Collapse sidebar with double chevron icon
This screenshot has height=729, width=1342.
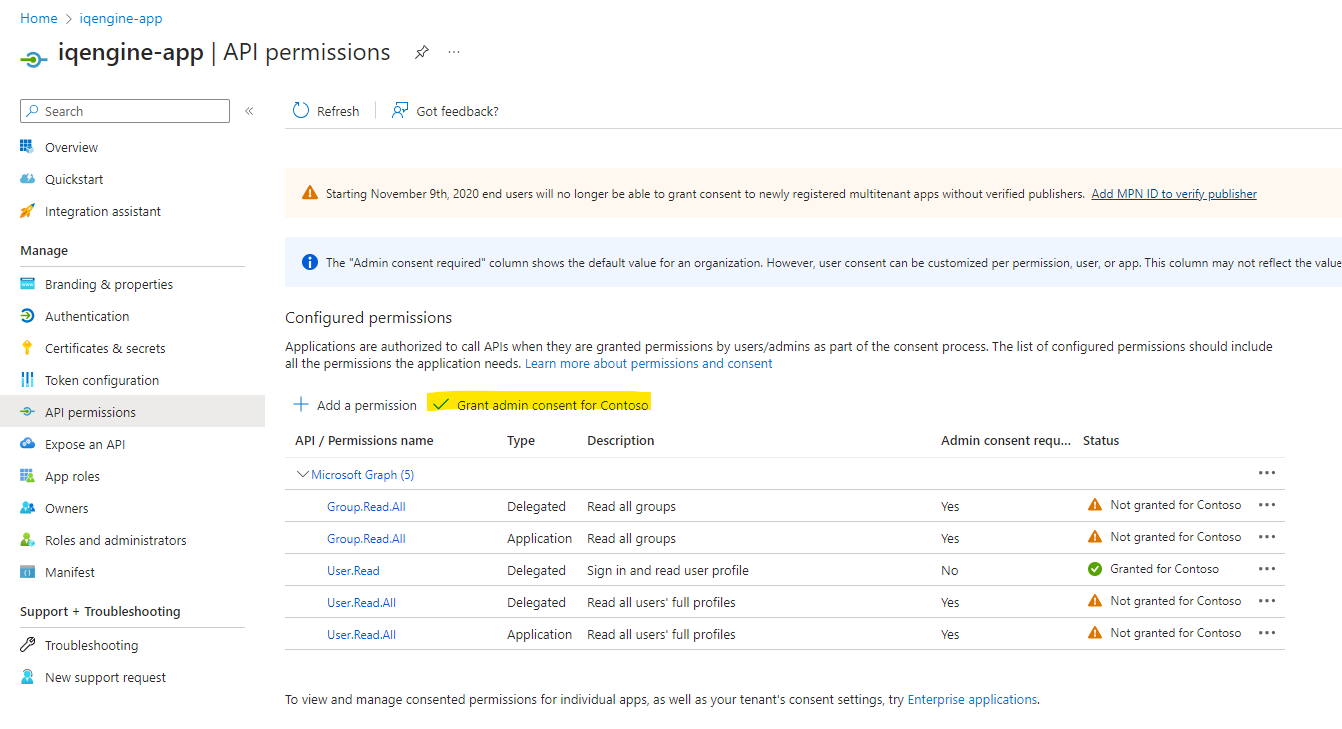[x=249, y=111]
